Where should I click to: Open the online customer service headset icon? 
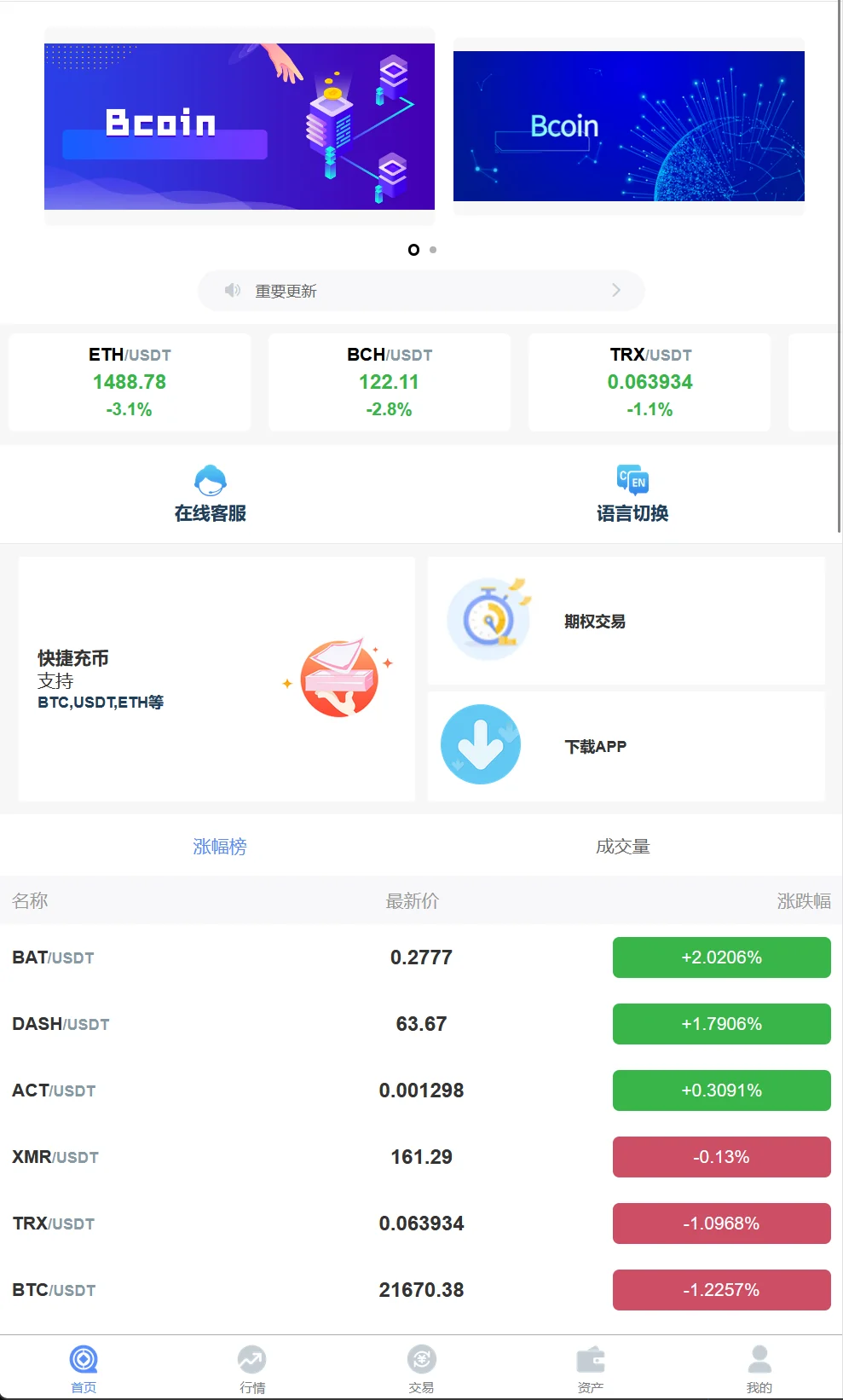coord(210,480)
